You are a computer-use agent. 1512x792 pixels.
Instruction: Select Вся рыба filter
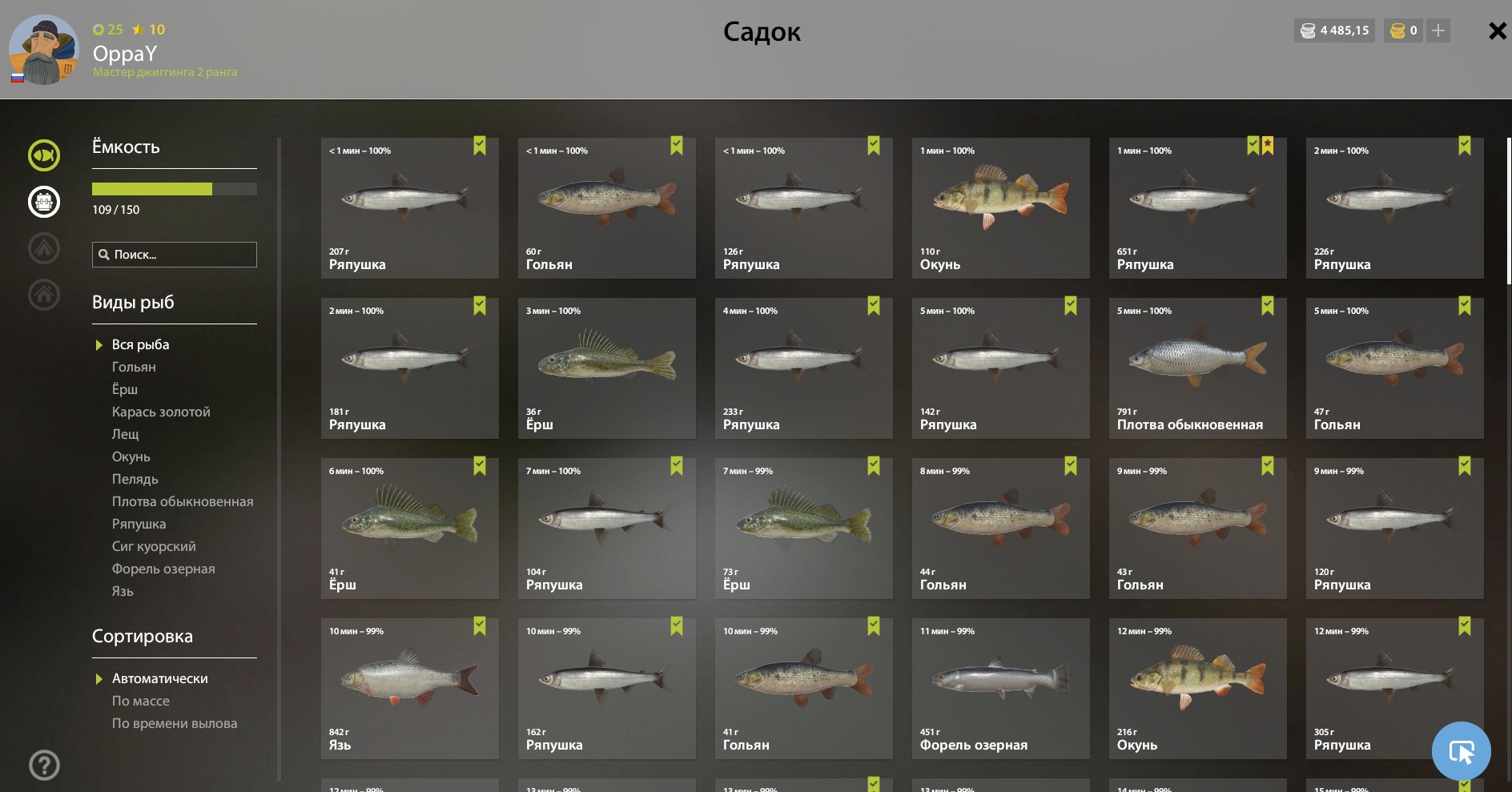click(x=141, y=344)
